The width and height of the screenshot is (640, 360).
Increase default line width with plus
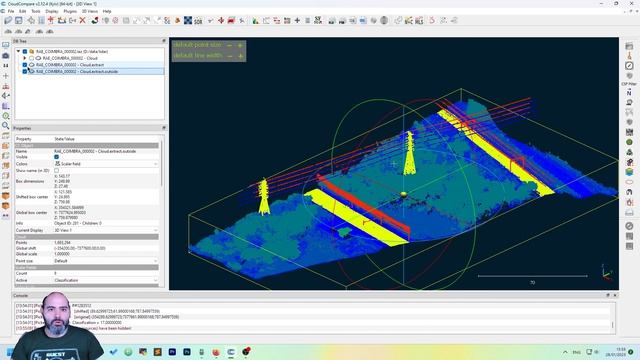(240, 56)
